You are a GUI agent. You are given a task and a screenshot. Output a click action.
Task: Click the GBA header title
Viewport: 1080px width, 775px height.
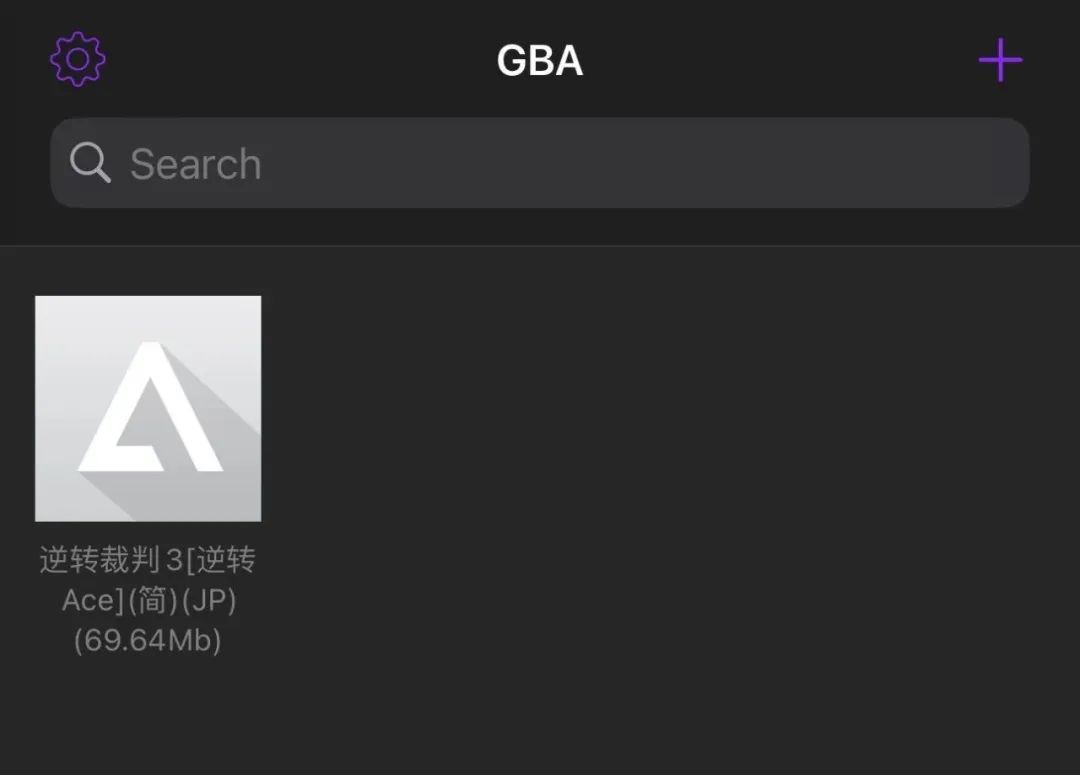click(540, 61)
